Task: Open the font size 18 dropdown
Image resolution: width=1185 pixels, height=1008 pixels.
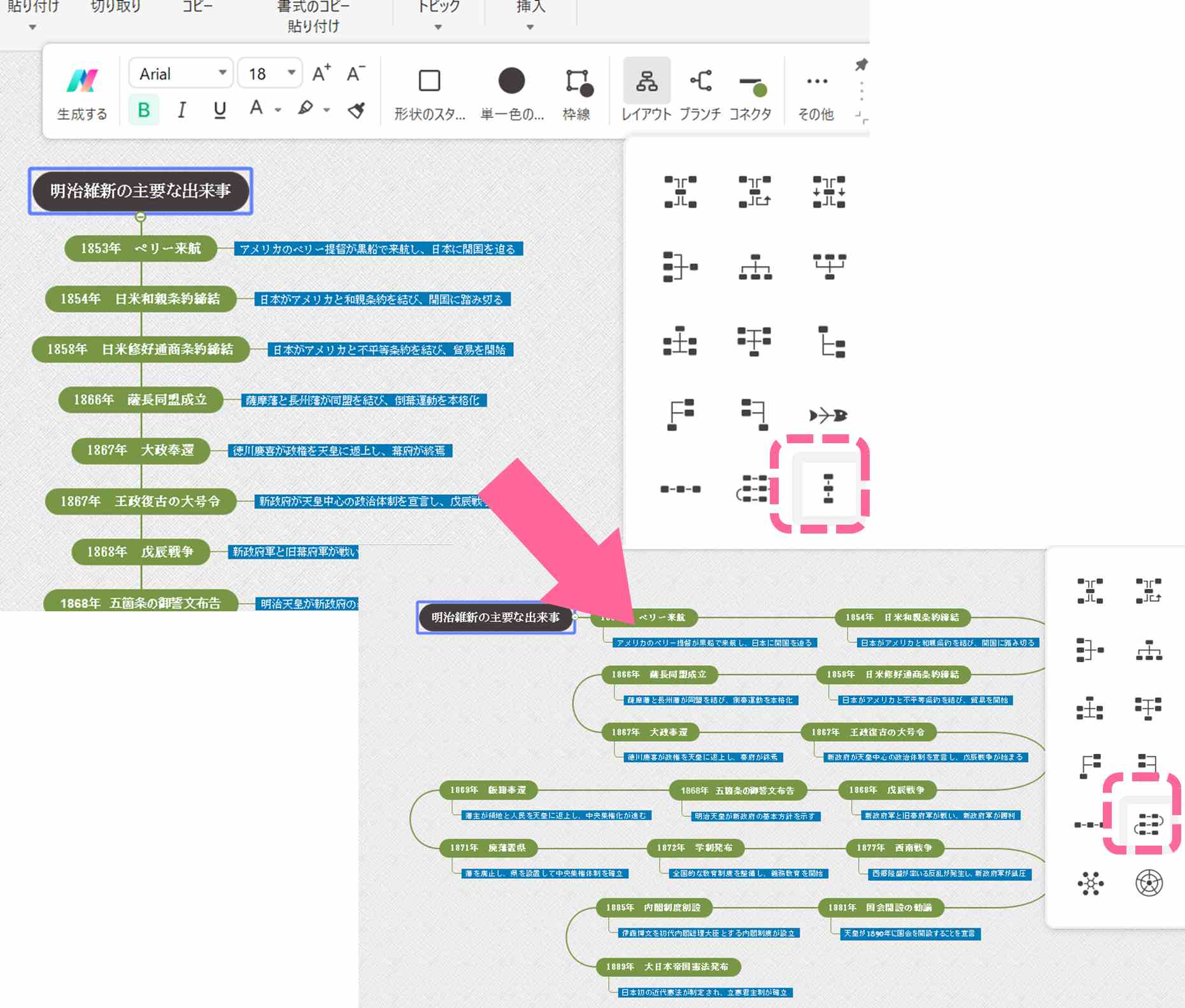Action: click(270, 73)
